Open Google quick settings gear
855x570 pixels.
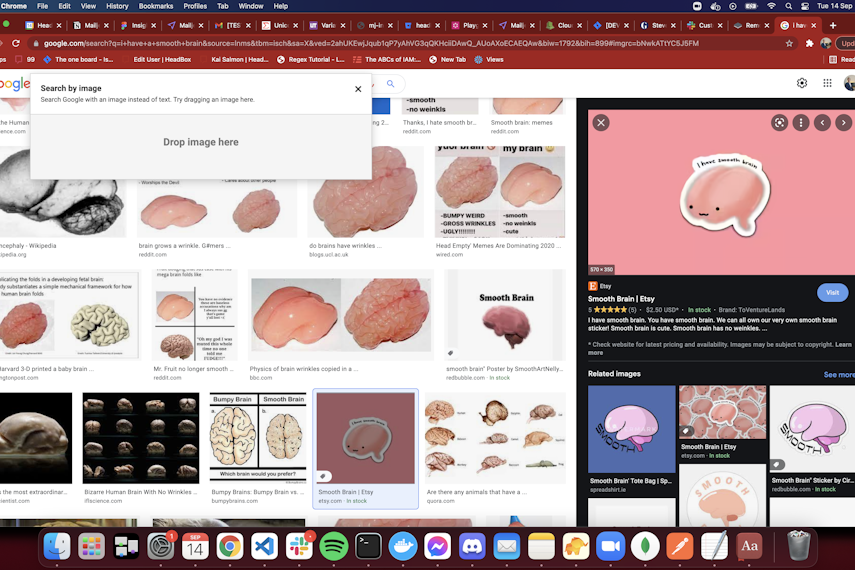coord(802,83)
